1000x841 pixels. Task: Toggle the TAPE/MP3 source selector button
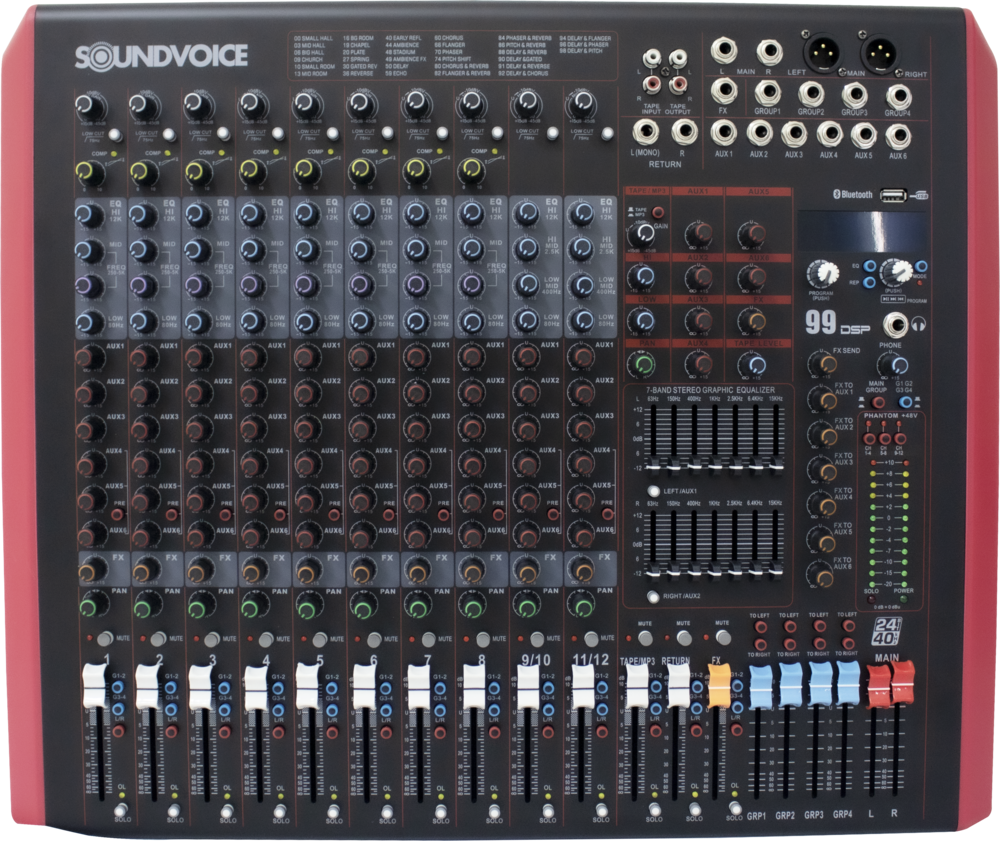click(x=658, y=212)
